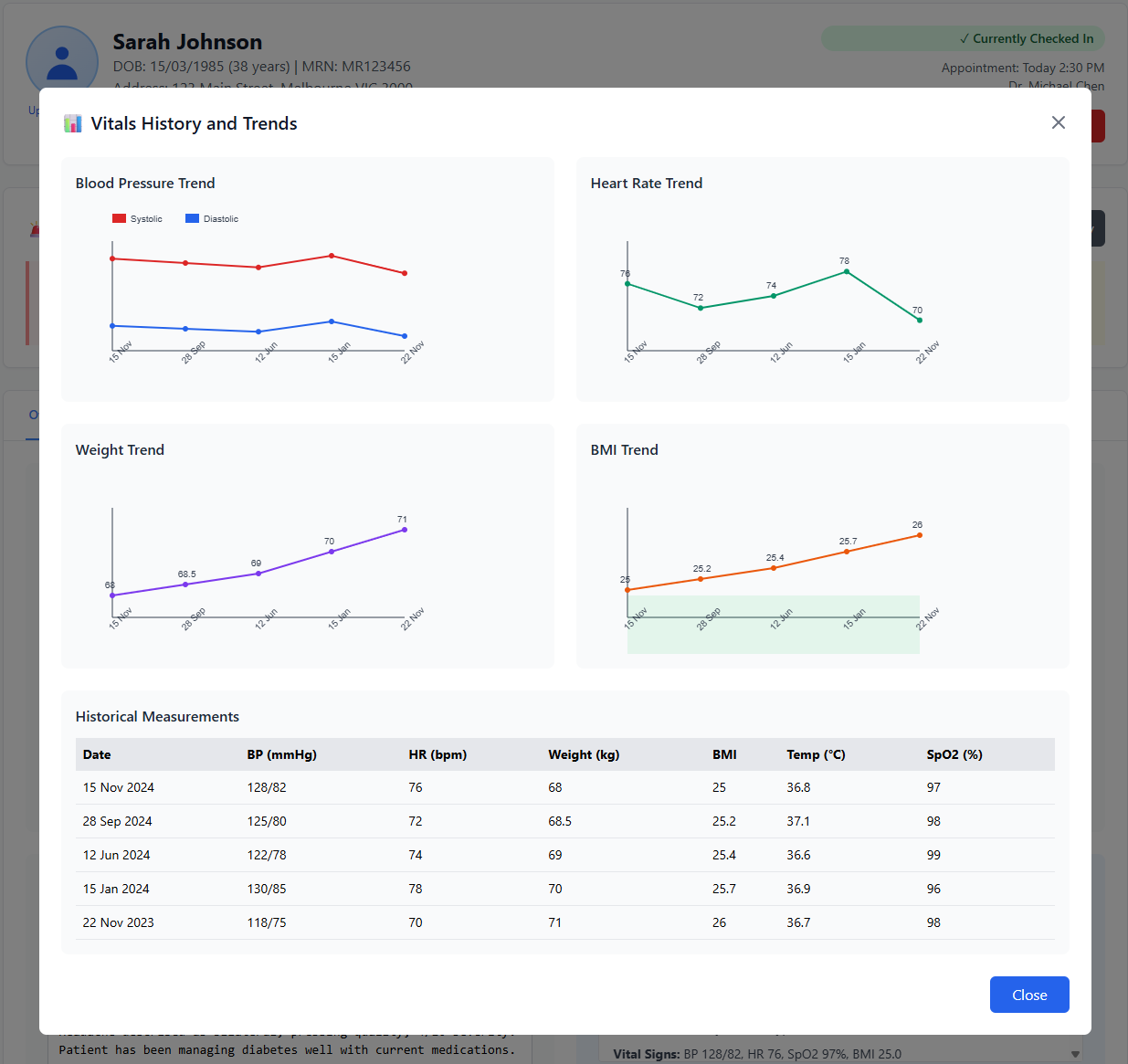1128x1064 pixels.
Task: Click the bar chart icon beside Vitals History
Action: 73,124
